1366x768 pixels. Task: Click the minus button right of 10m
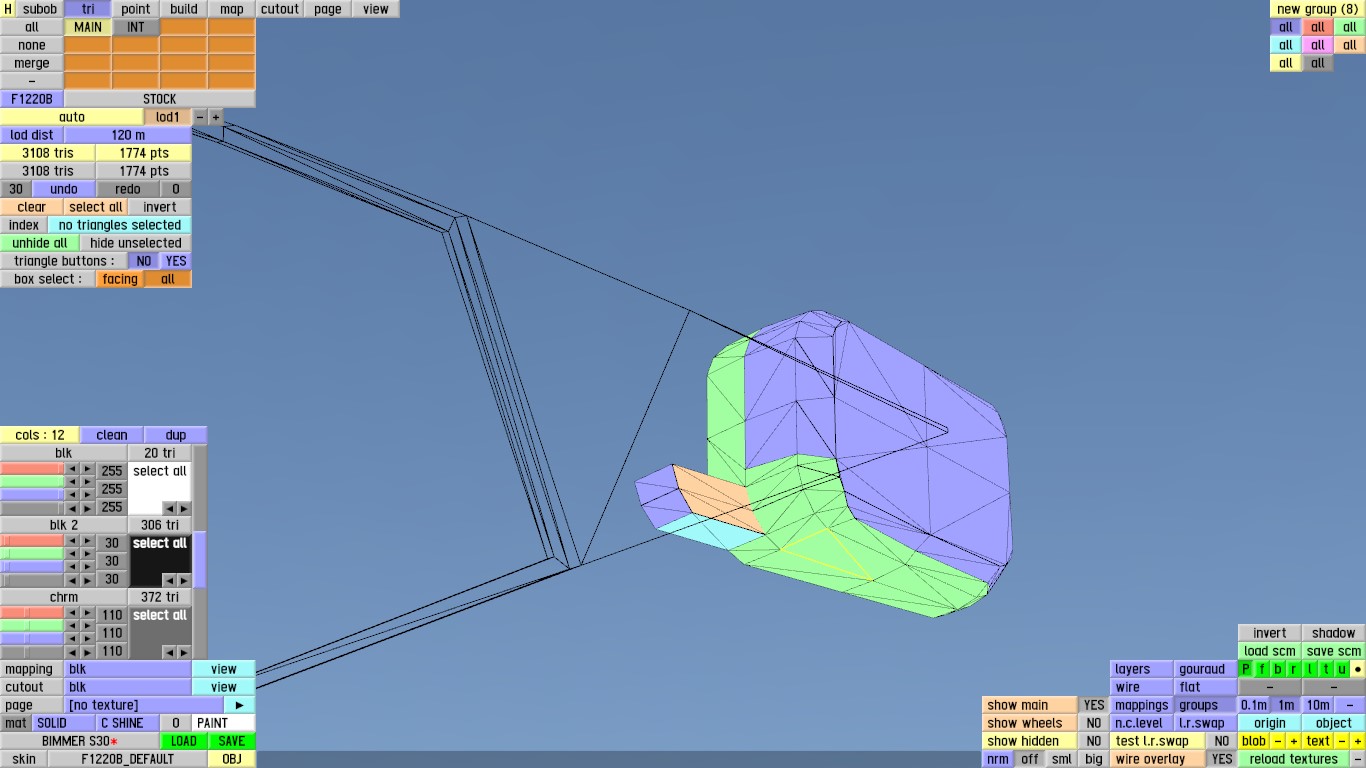click(x=1350, y=705)
